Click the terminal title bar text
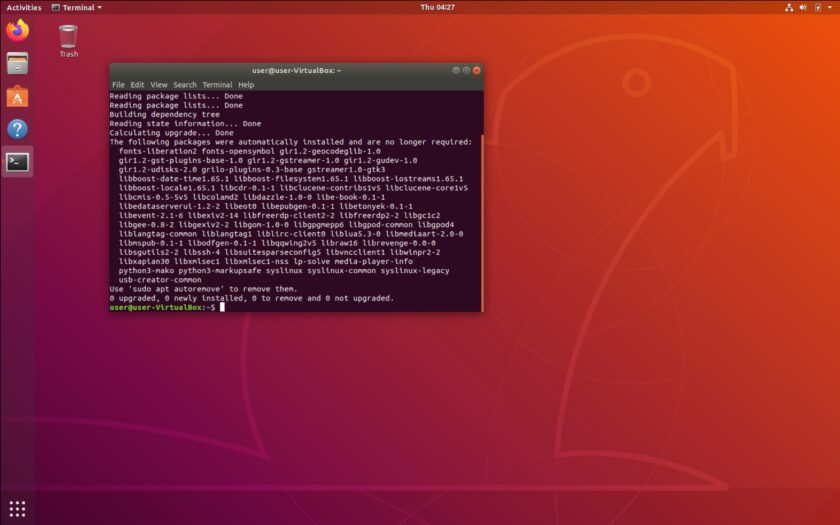 pos(296,70)
